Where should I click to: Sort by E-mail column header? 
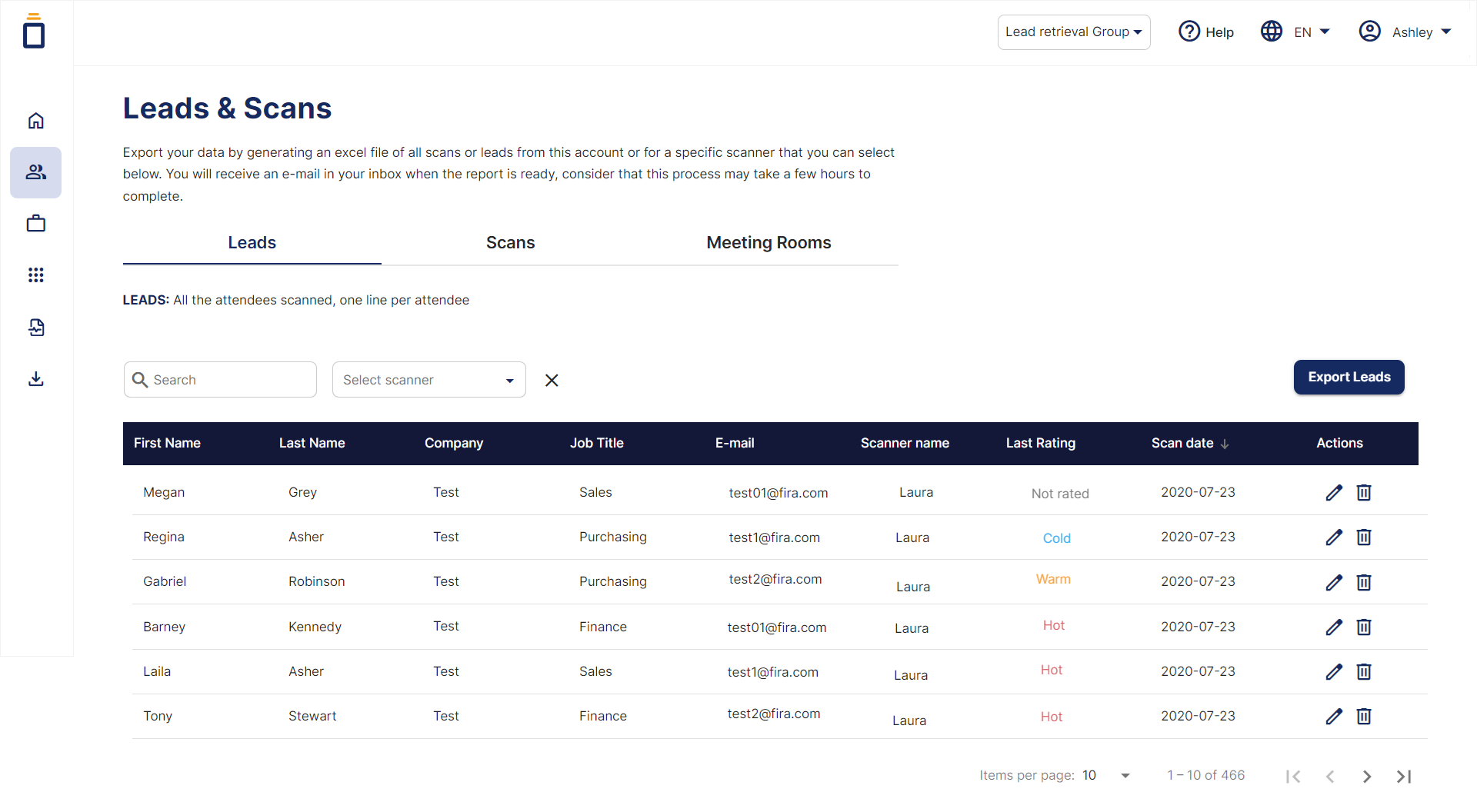[735, 444]
